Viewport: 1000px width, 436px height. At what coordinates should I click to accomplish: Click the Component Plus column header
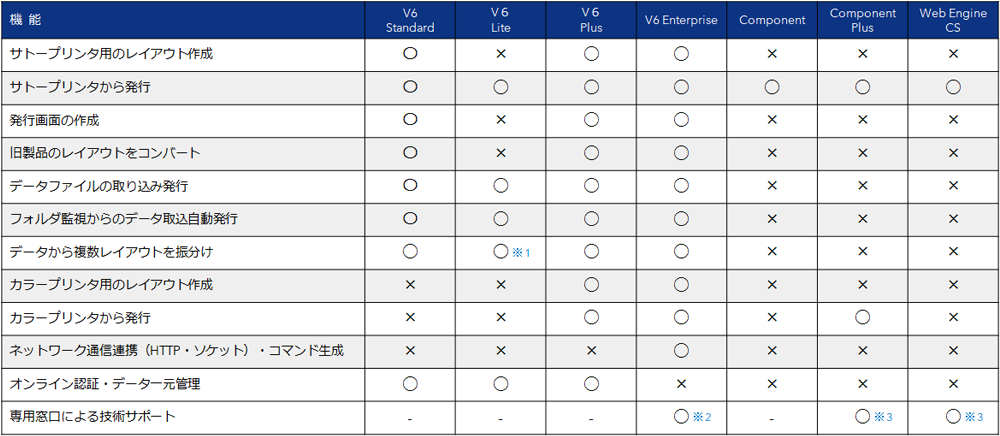[x=863, y=20]
